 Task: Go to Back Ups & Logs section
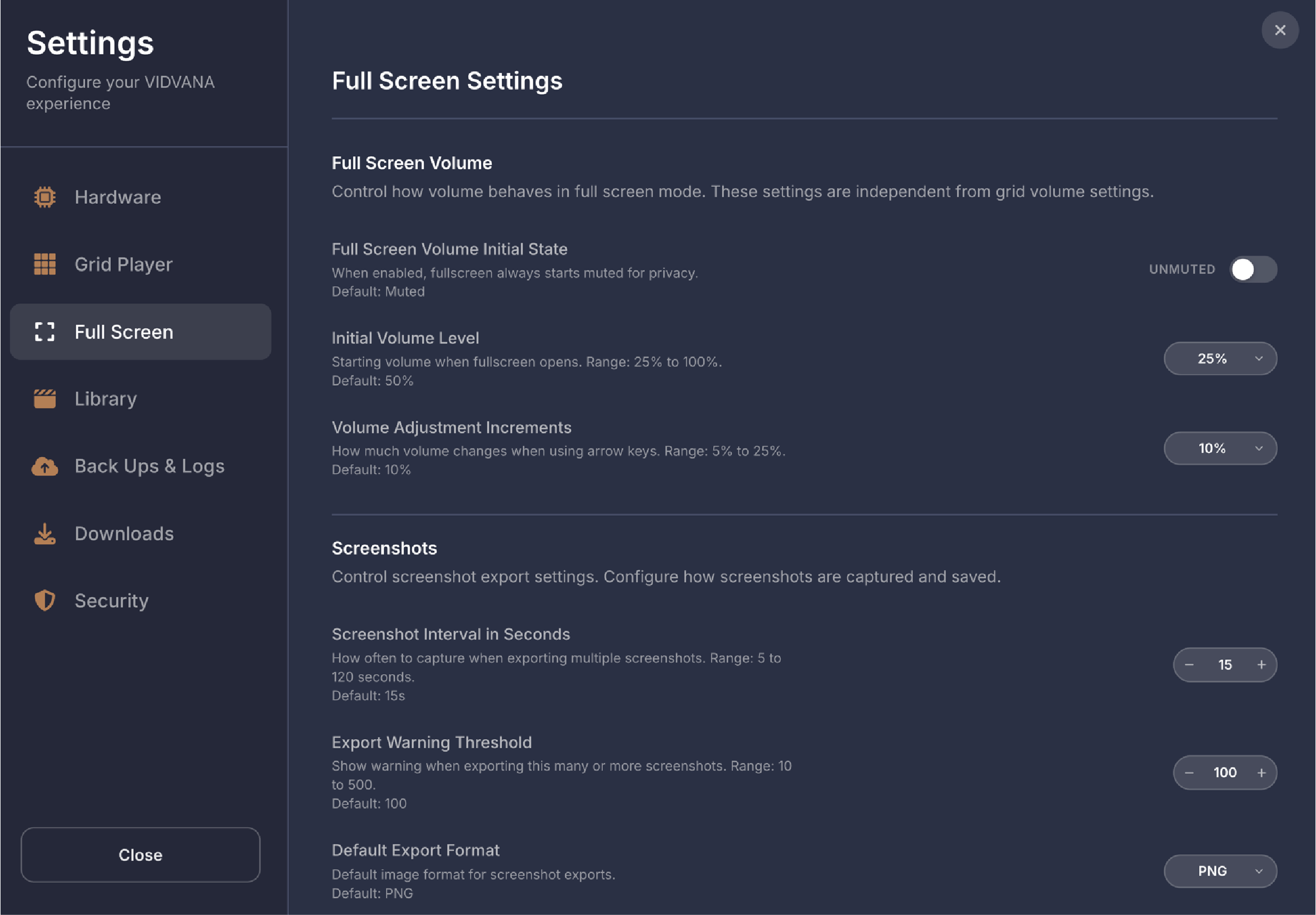pos(149,467)
